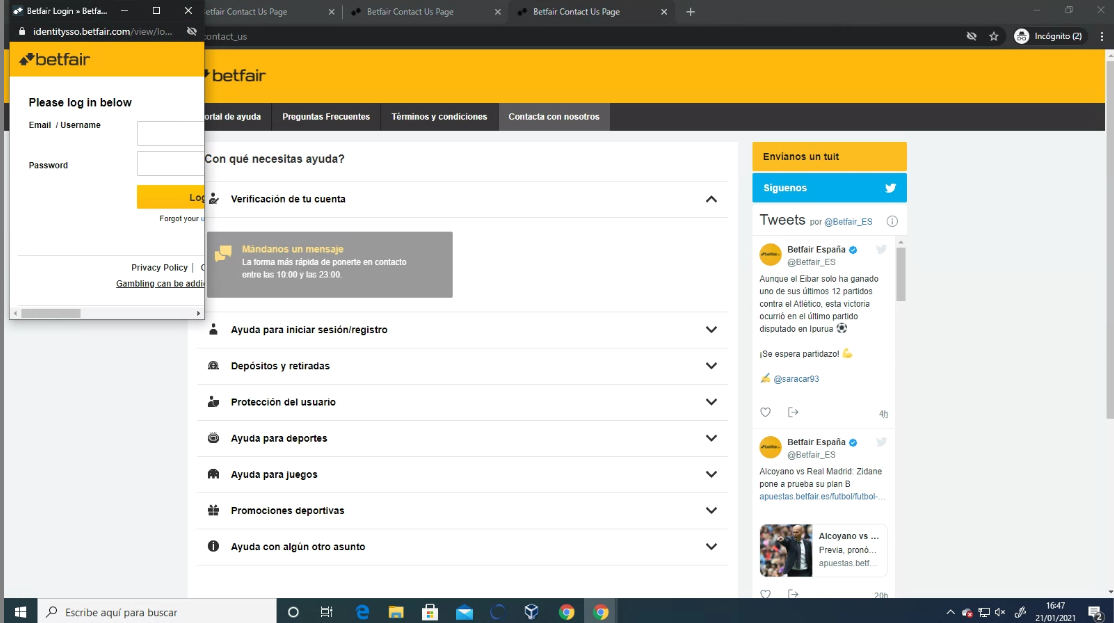Click the betfair logo on main page header
Viewport: 1114px width, 623px height.
[x=235, y=75]
